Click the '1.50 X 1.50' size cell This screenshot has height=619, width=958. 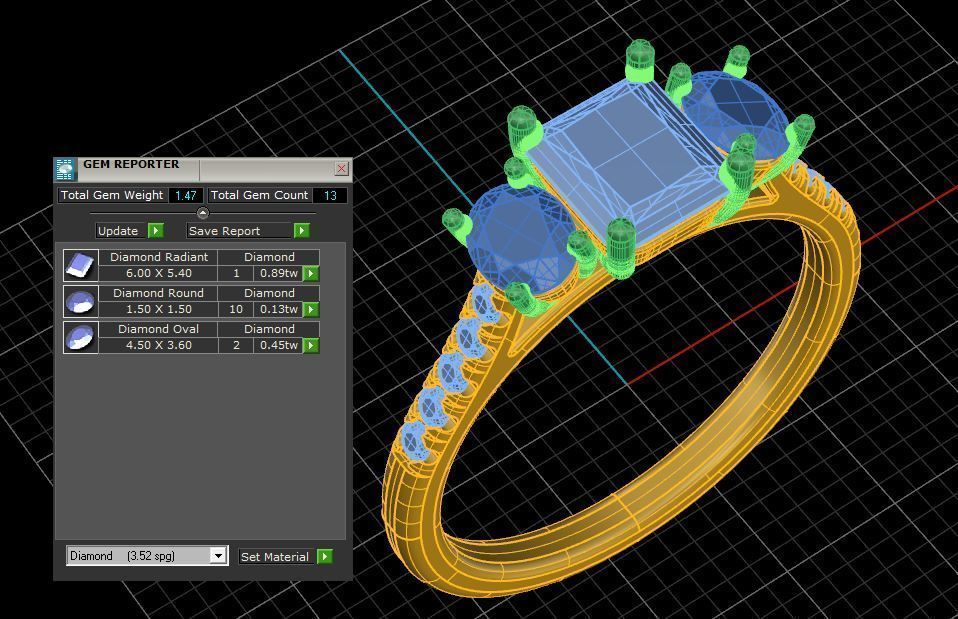159,309
